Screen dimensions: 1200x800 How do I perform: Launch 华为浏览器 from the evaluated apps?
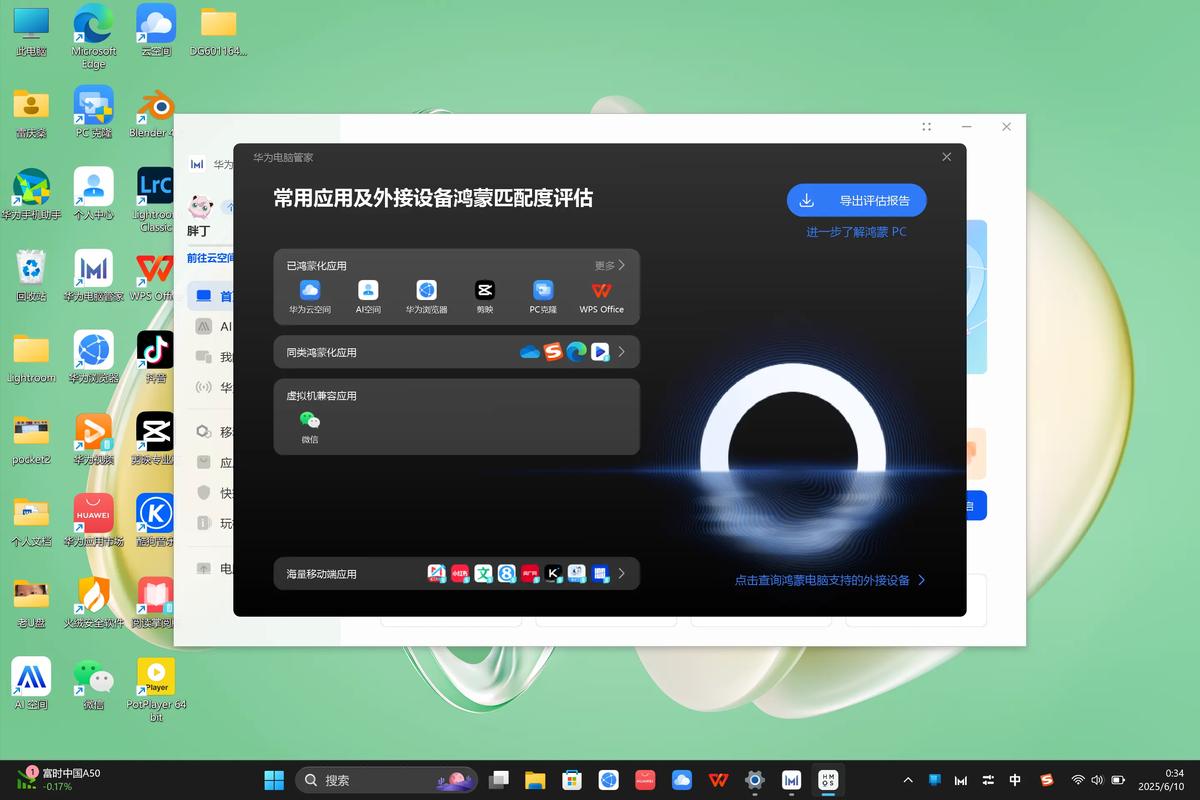pos(426,292)
